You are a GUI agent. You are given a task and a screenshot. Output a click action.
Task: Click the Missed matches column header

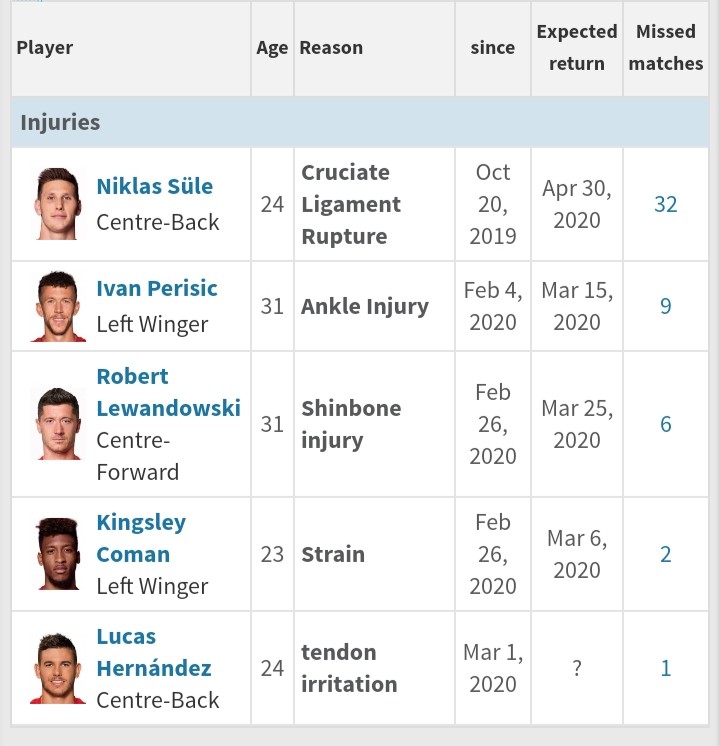666,48
